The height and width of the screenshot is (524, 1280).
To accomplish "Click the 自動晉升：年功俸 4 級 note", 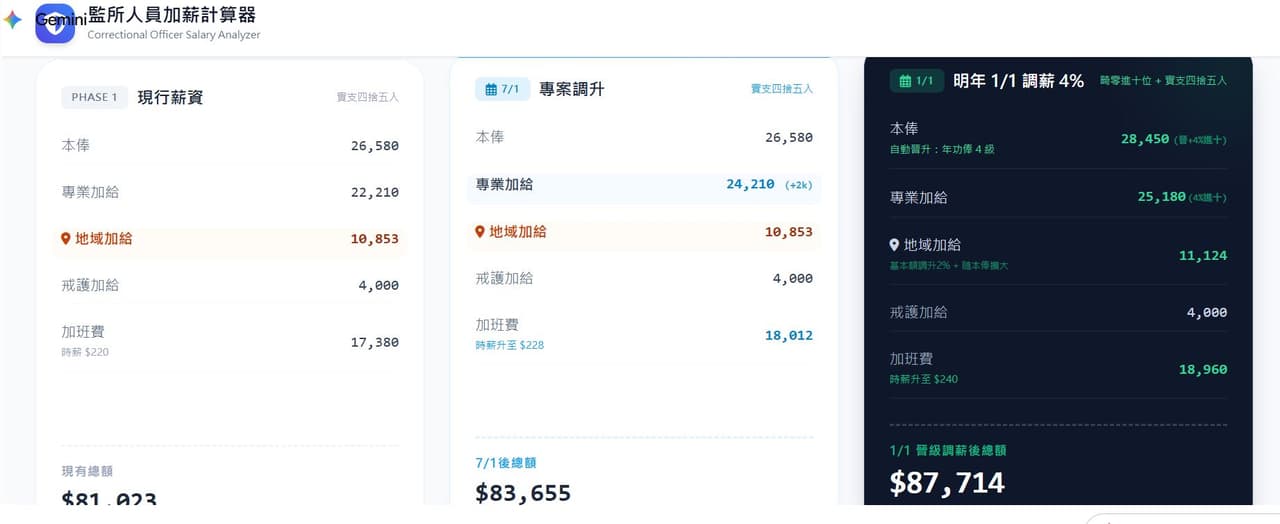I will 942,149.
